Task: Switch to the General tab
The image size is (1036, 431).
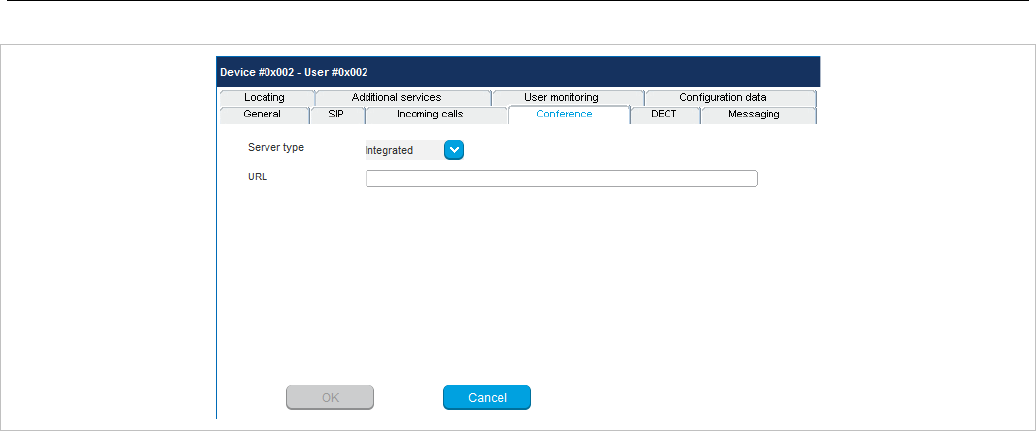Action: [264, 115]
